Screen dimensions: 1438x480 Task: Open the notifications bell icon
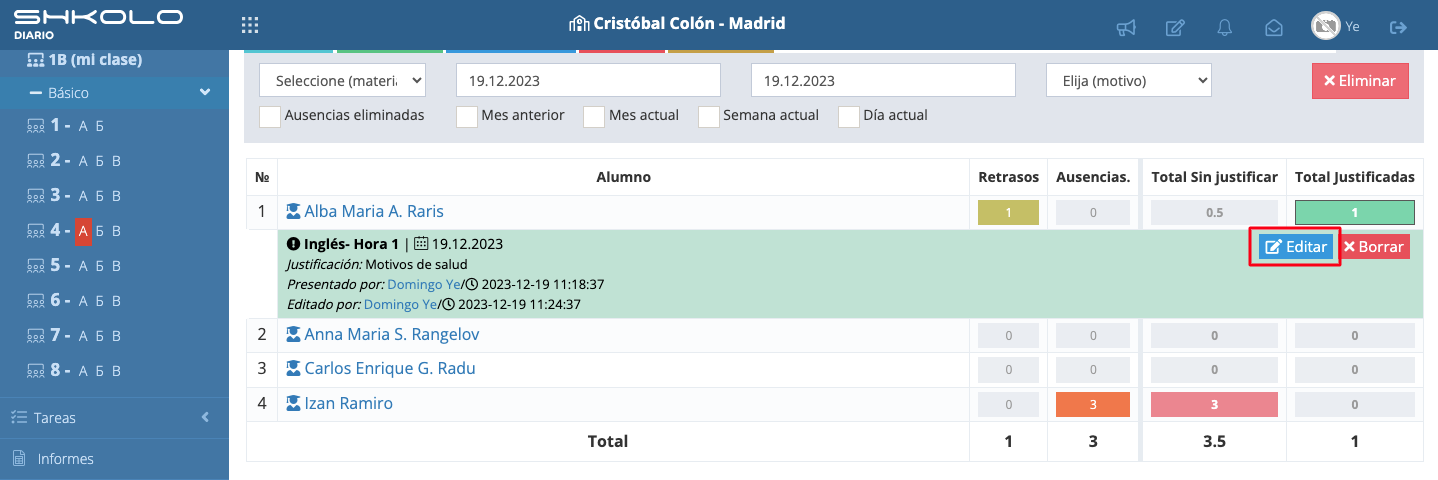1225,28
